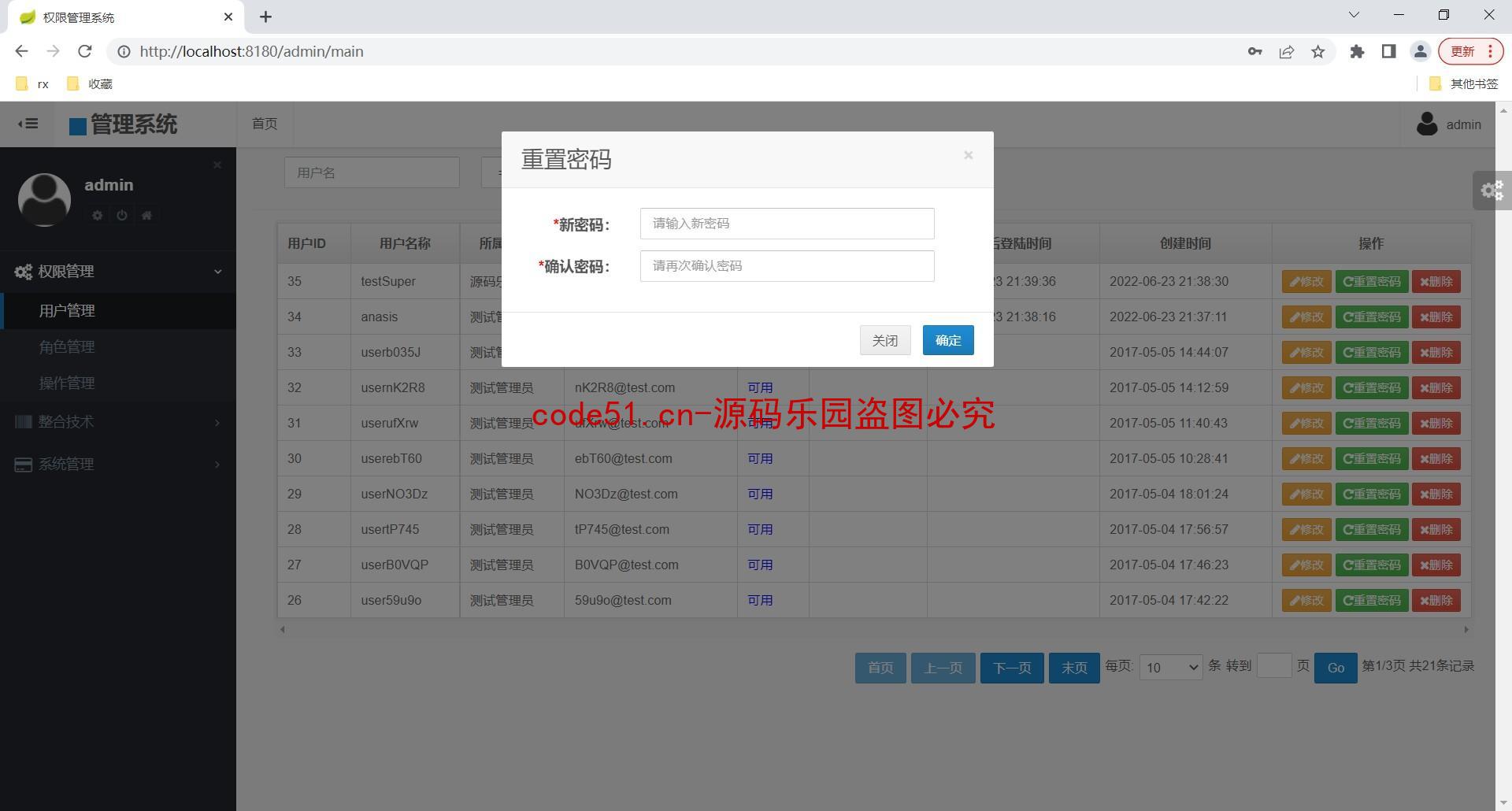Open a new browser tab with plus
The height and width of the screenshot is (811, 1512).
265,17
